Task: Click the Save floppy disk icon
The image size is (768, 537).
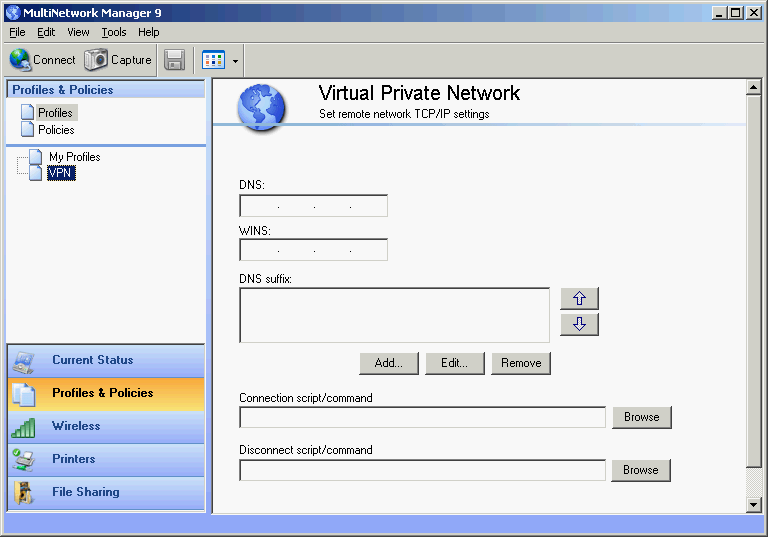Action: [174, 60]
